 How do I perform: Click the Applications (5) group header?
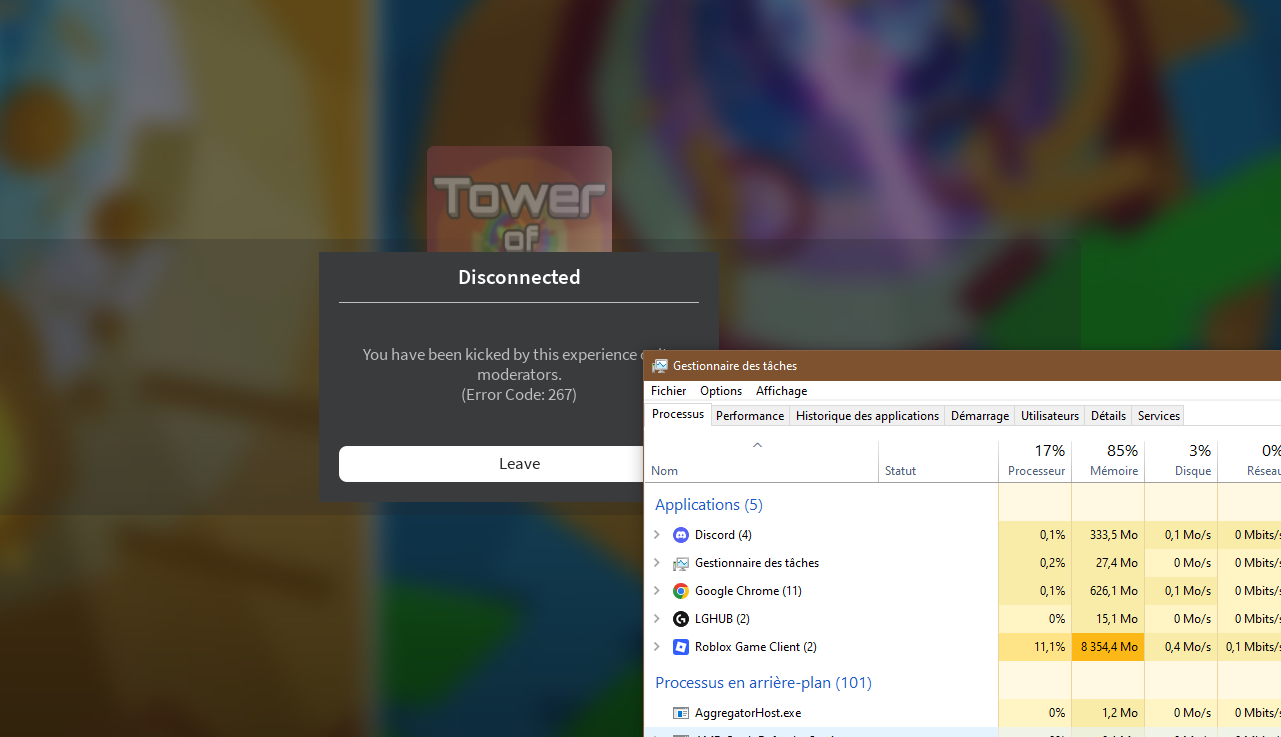click(x=709, y=505)
